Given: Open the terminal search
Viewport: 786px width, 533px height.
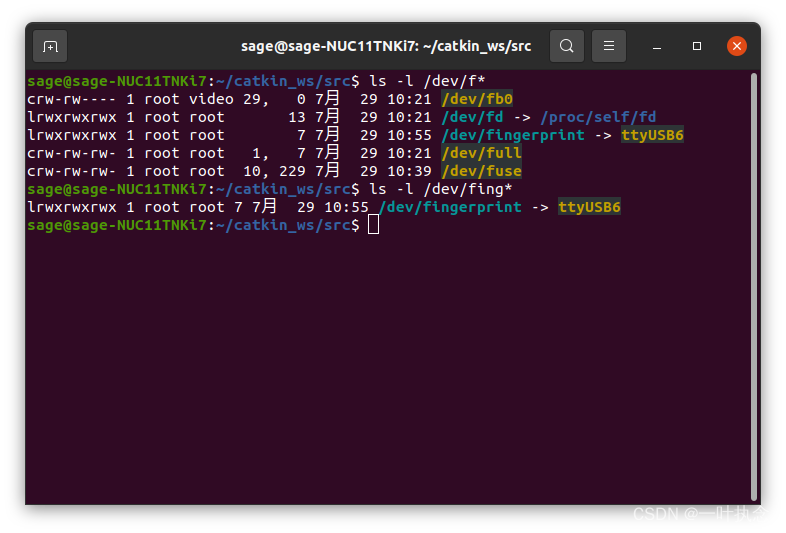Looking at the screenshot, I should (x=566, y=46).
